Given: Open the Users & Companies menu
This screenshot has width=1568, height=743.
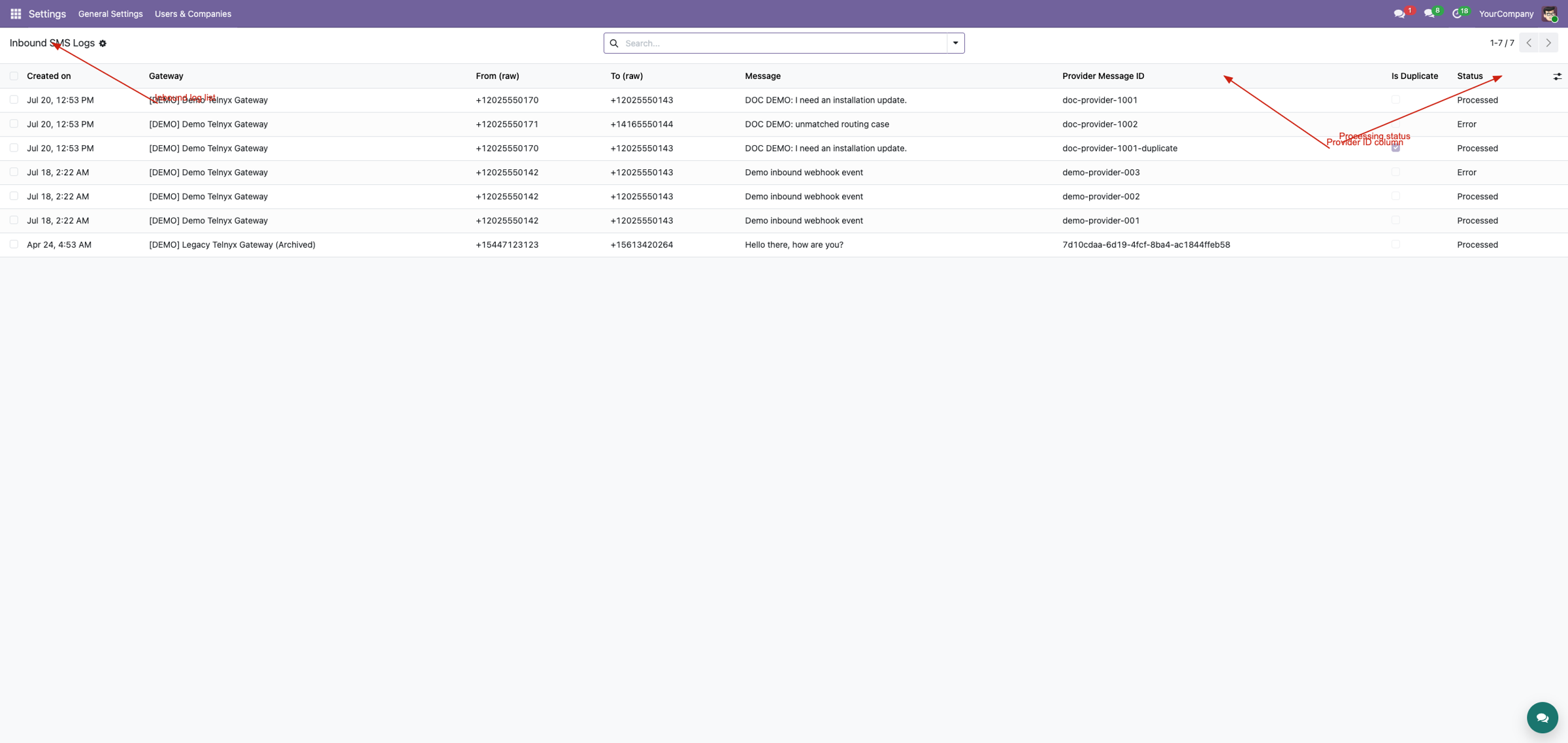Looking at the screenshot, I should [x=193, y=14].
